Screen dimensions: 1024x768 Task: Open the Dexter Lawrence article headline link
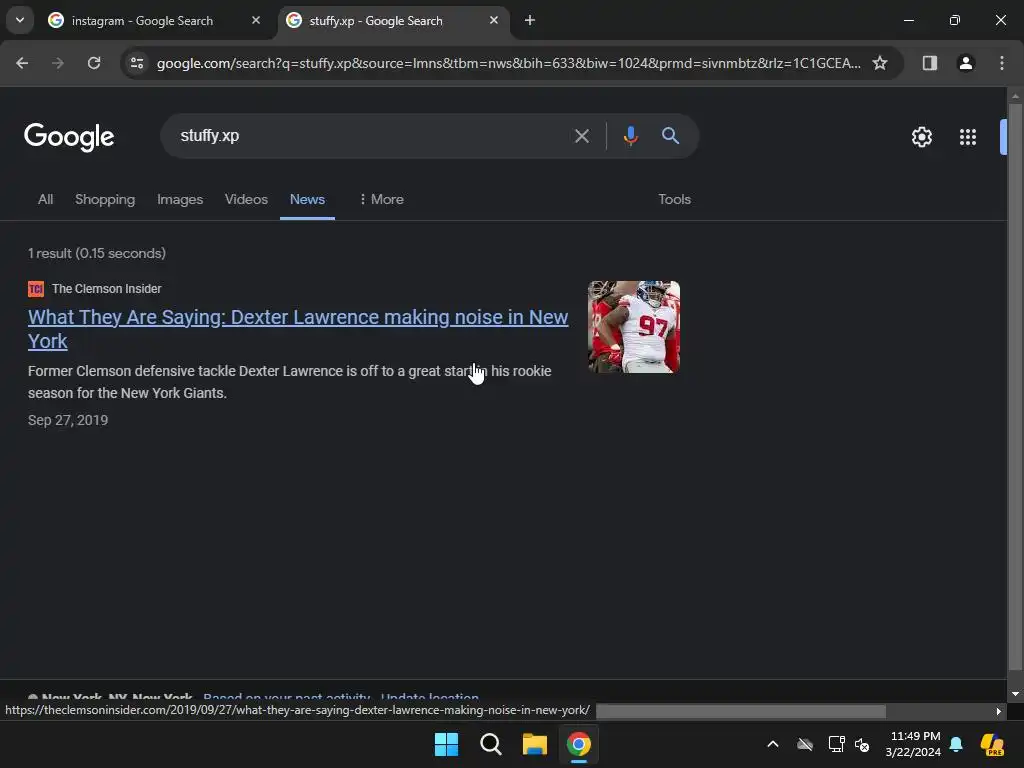[x=298, y=329]
